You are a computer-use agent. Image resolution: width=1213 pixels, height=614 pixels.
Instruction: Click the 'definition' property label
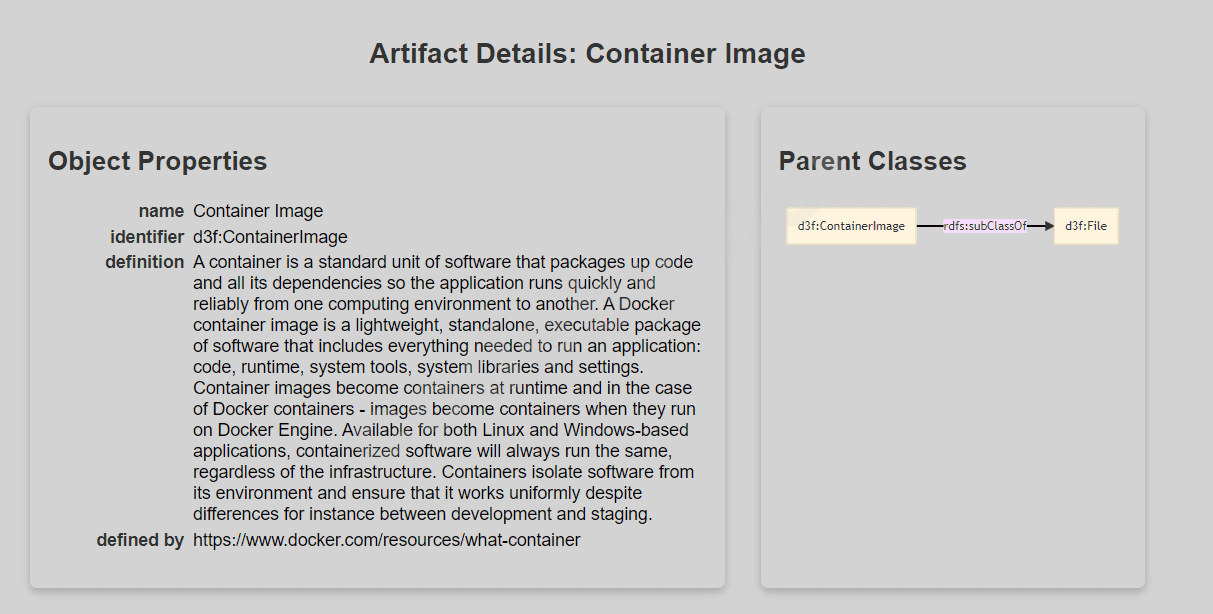[144, 262]
